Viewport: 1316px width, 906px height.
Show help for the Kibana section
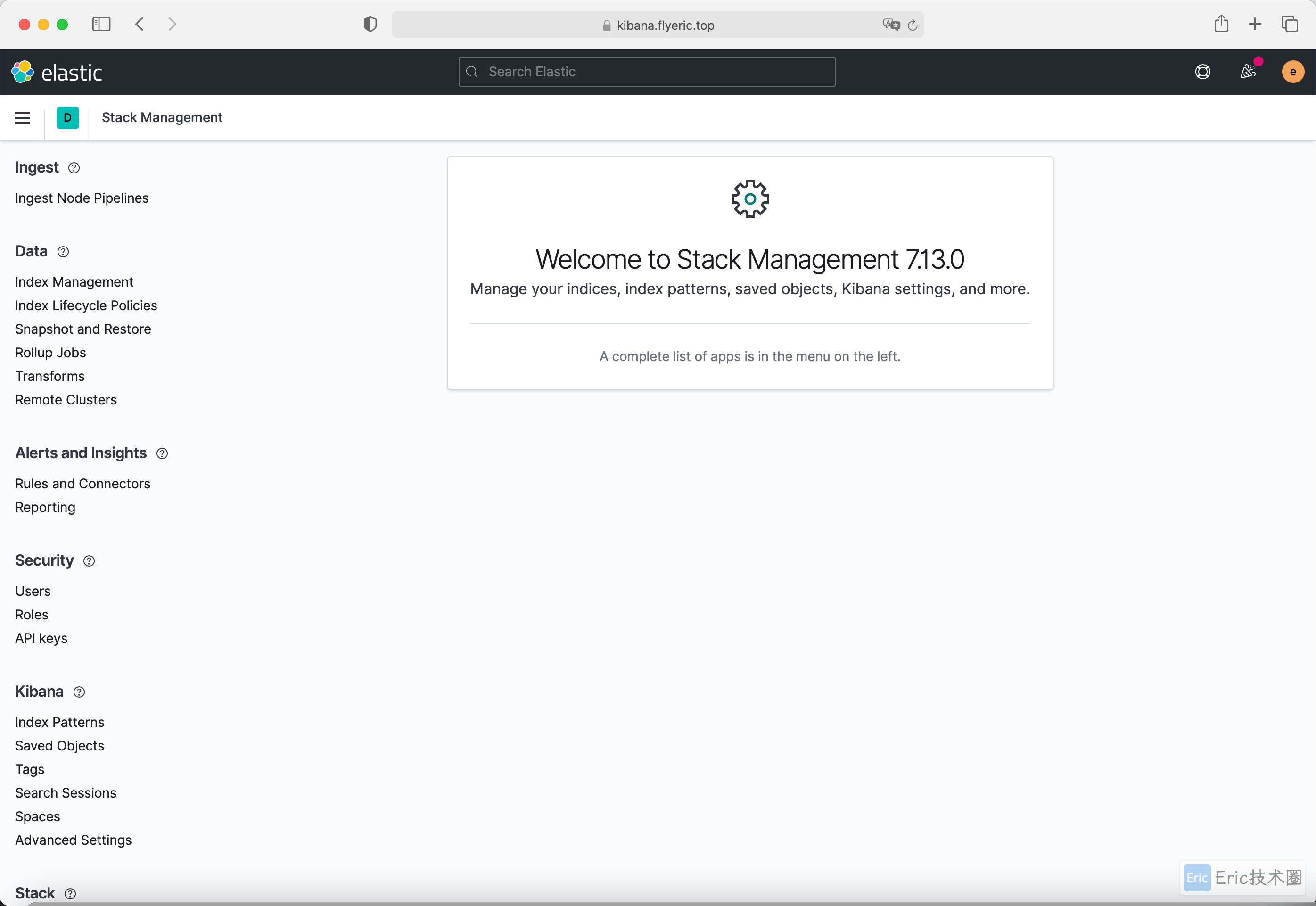click(79, 692)
